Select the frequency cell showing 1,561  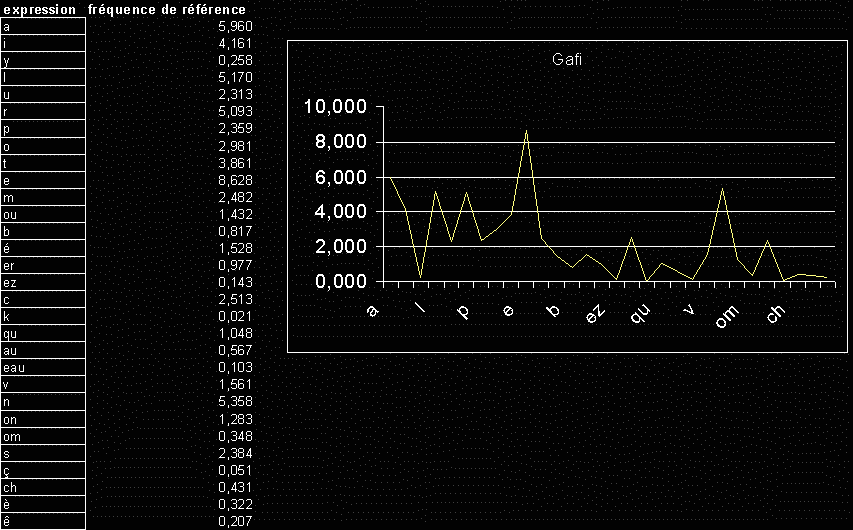[x=235, y=385]
